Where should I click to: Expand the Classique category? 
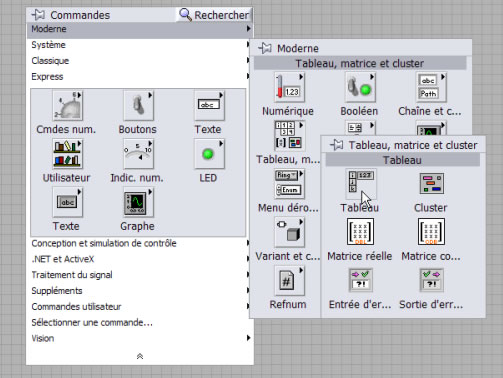(x=139, y=61)
